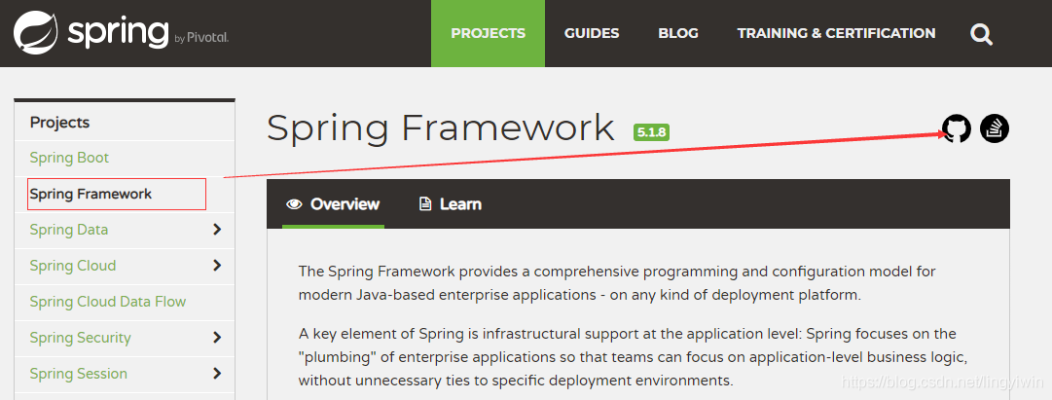Go to GUIDES in top navigation

point(591,33)
